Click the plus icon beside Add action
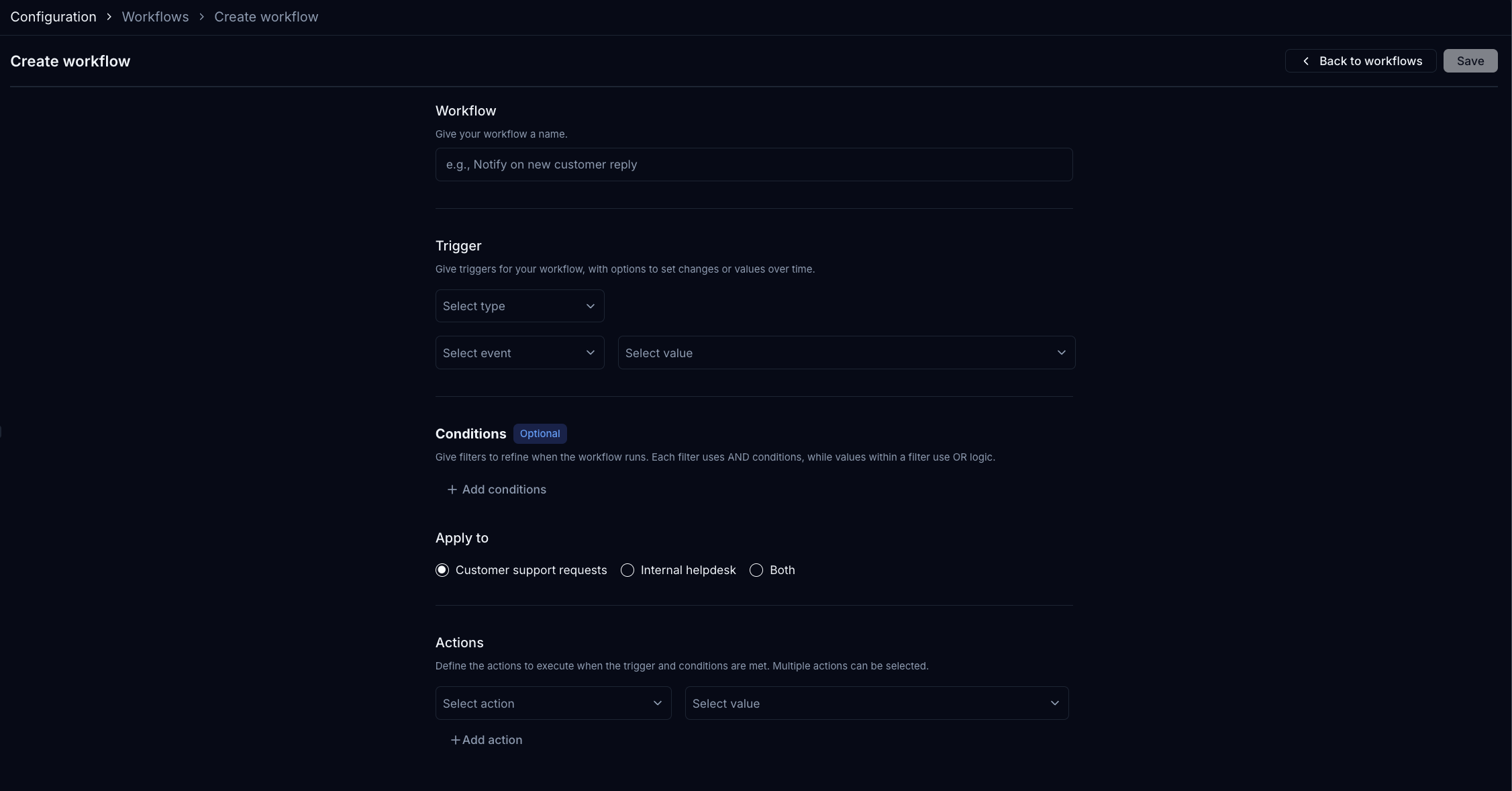 coord(455,740)
